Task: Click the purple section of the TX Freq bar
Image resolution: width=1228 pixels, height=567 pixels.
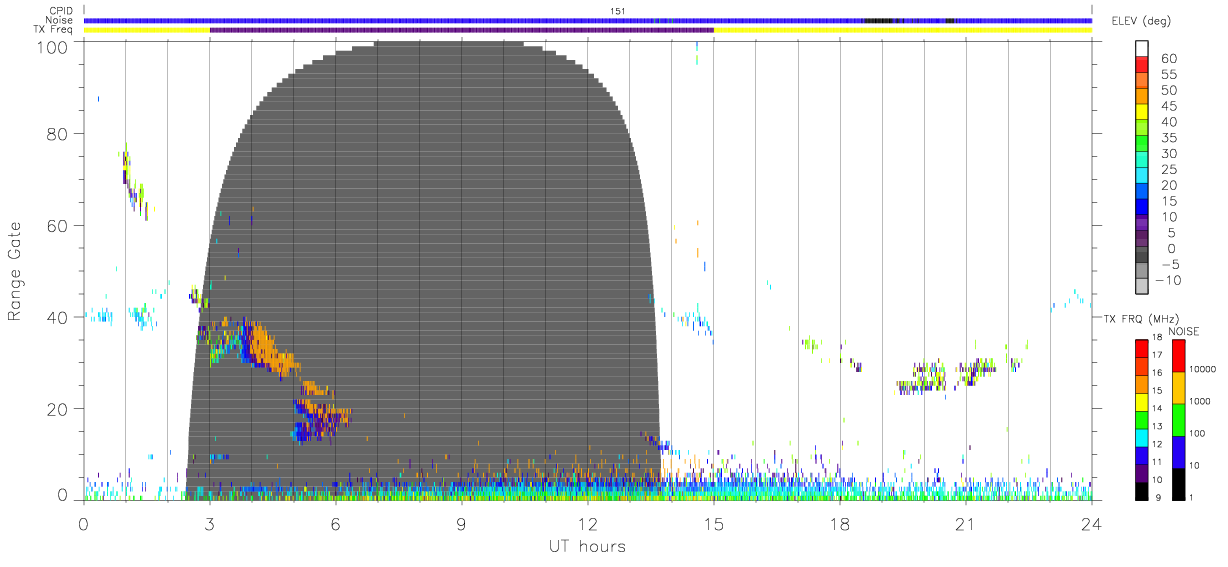Action: point(461,30)
